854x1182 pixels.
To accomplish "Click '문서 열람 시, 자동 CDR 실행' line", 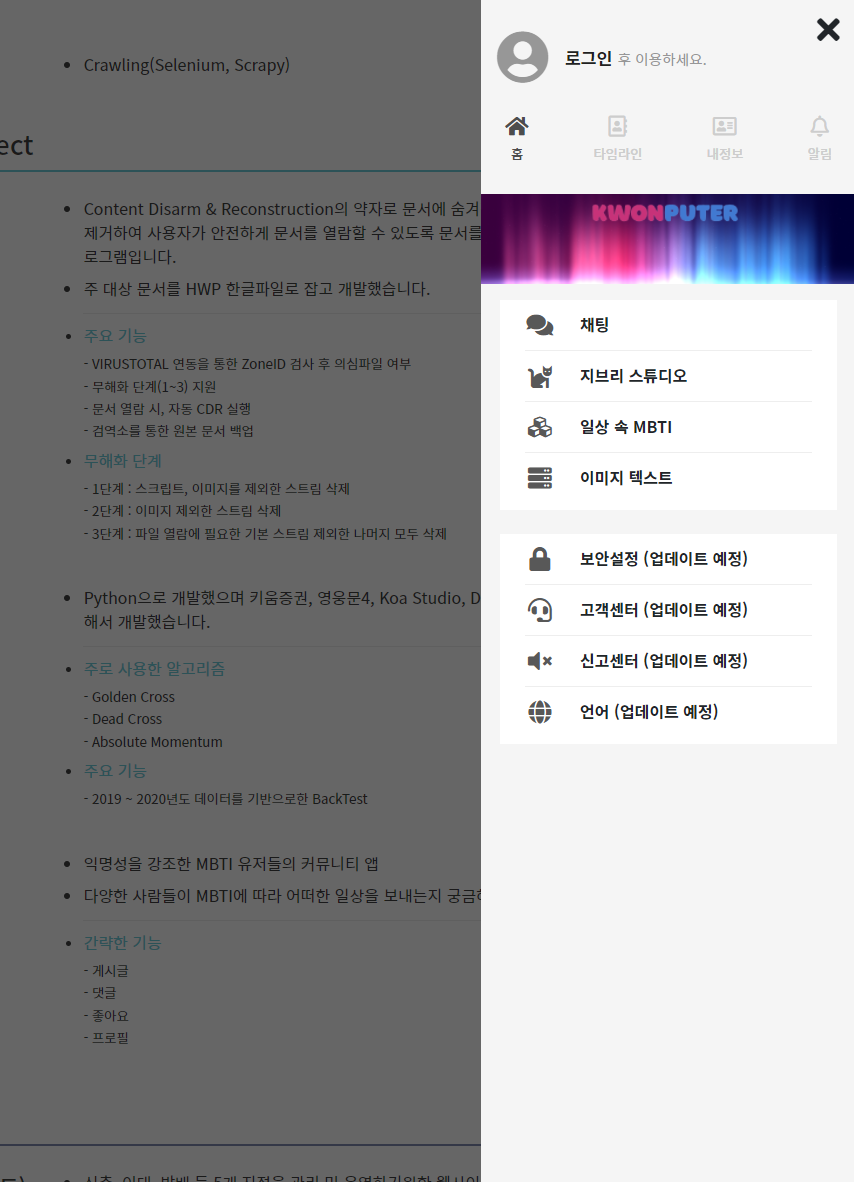I will click(x=167, y=409).
